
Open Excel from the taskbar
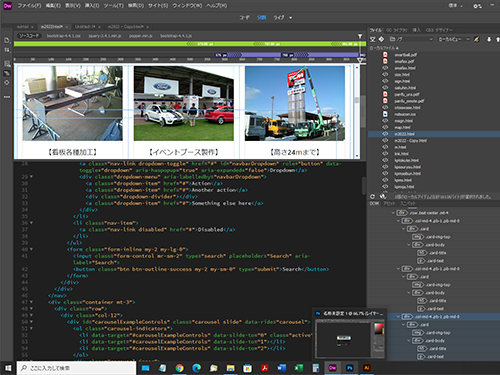point(298,368)
